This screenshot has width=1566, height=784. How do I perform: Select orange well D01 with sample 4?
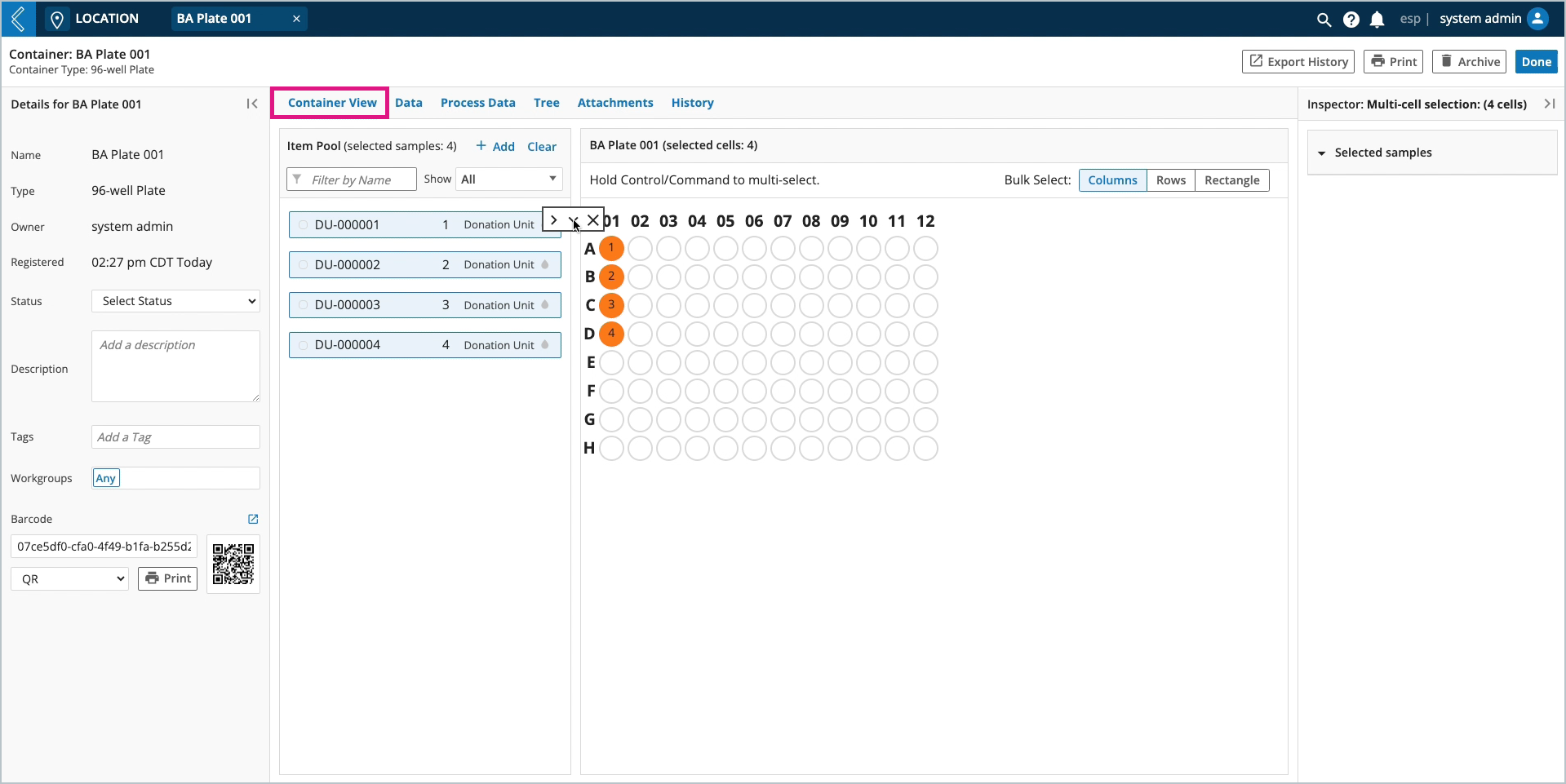[611, 334]
